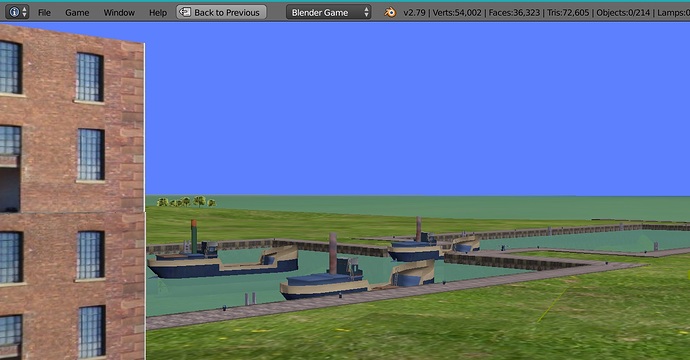Open the File menu
Viewport: 690px width, 360px height.
click(44, 13)
